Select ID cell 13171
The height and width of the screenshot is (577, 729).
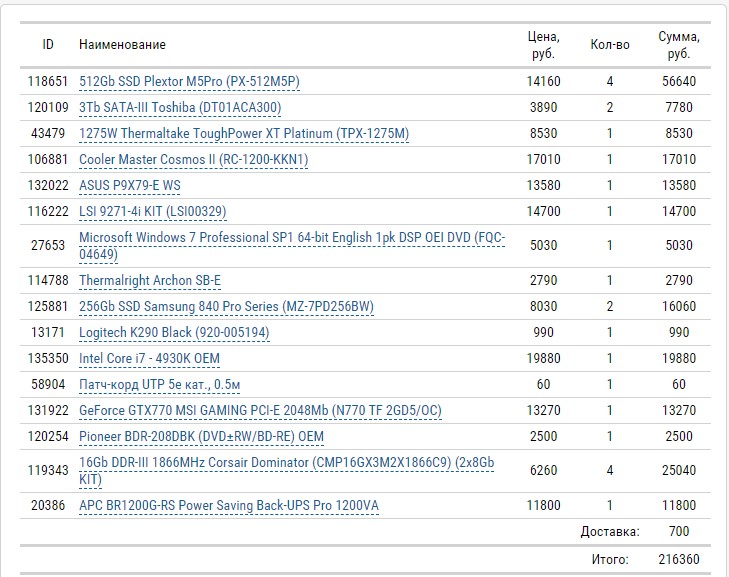(48, 332)
